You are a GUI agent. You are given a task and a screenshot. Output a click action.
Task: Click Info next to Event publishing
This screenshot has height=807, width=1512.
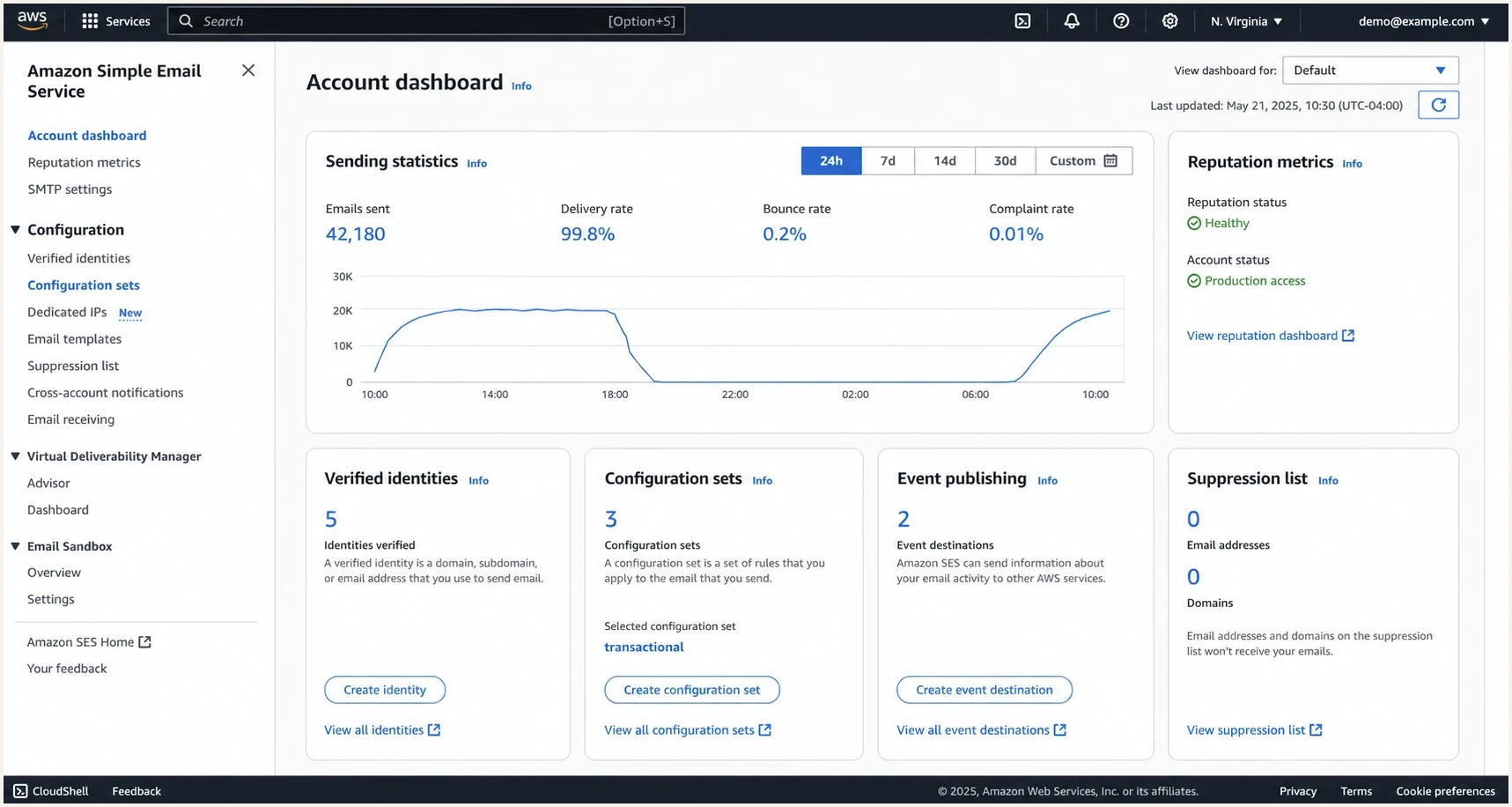tap(1047, 481)
